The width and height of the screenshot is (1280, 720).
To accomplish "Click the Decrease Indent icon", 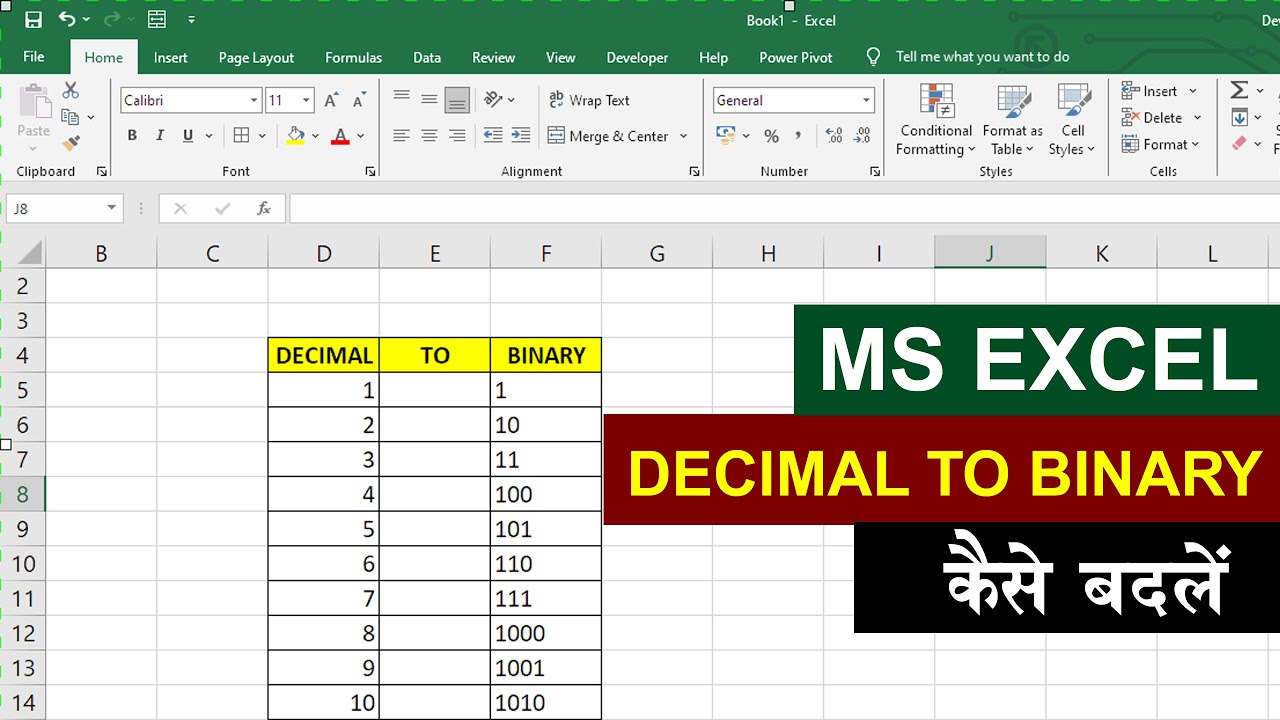I will coord(493,135).
